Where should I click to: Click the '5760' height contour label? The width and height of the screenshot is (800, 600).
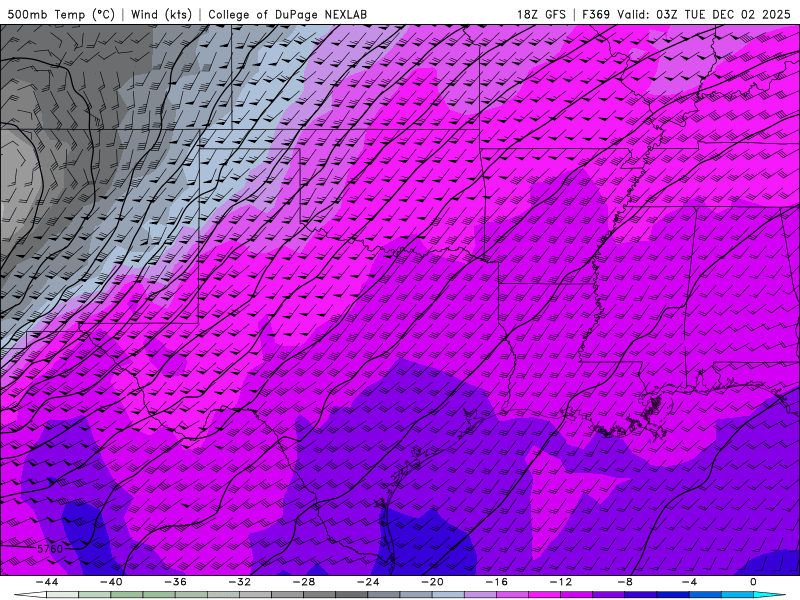[50, 549]
